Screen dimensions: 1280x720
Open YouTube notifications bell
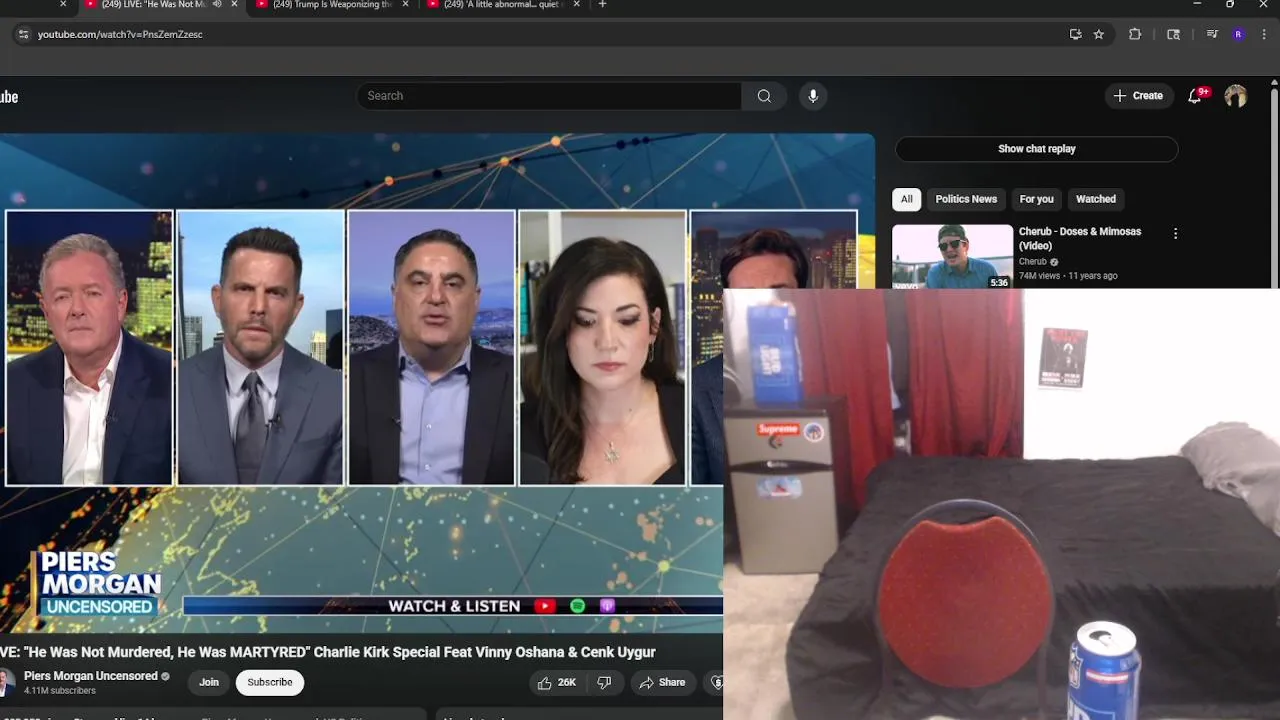1195,96
